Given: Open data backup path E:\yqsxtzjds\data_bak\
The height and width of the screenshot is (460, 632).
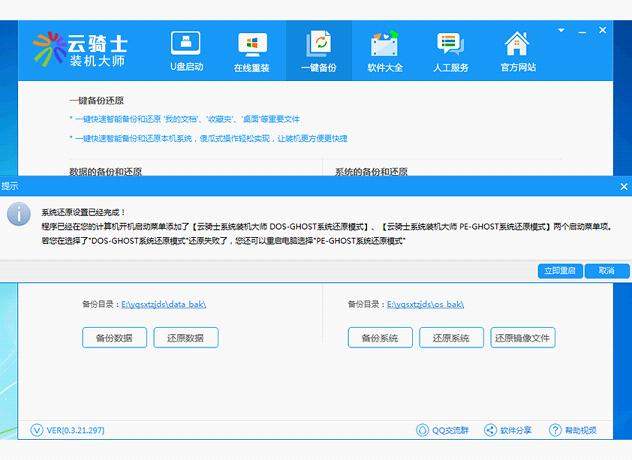Looking at the screenshot, I should point(163,304).
